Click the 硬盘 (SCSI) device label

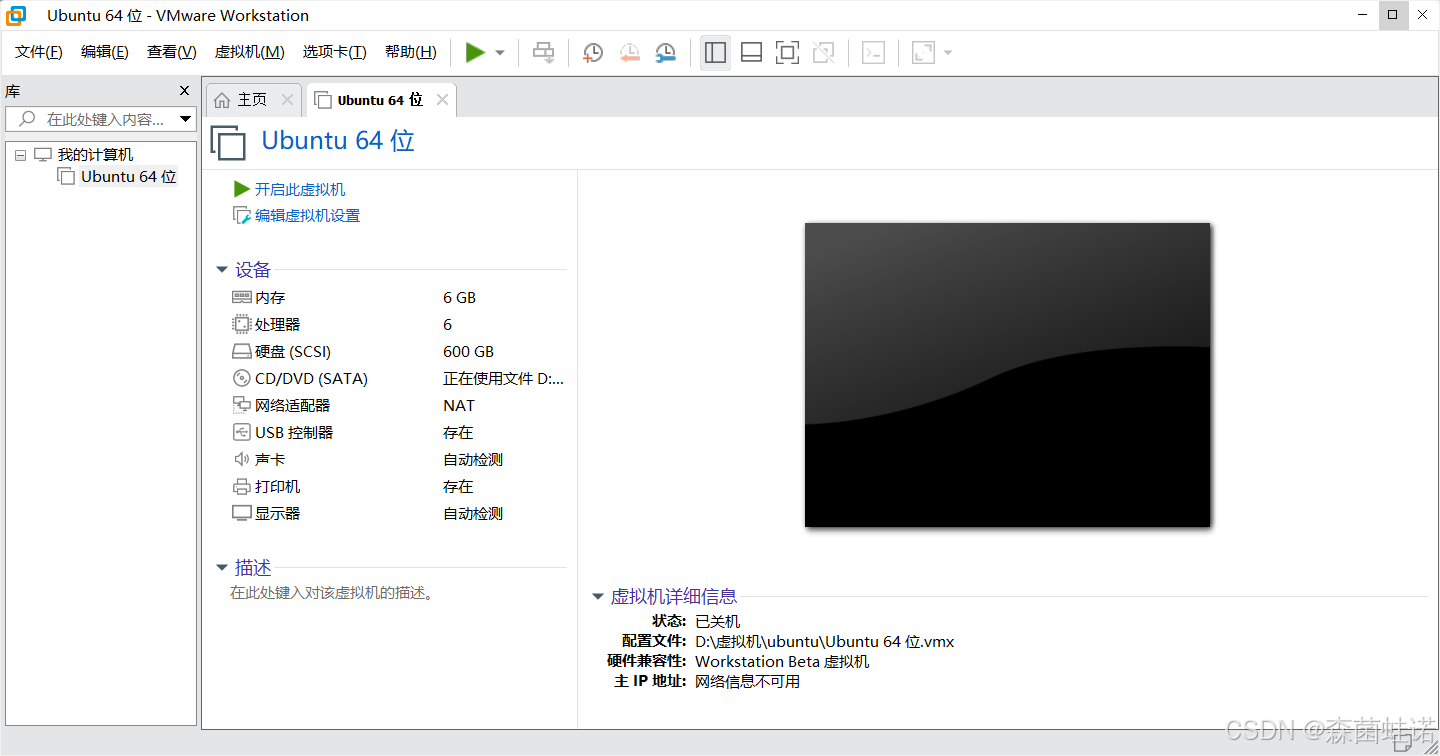(293, 352)
